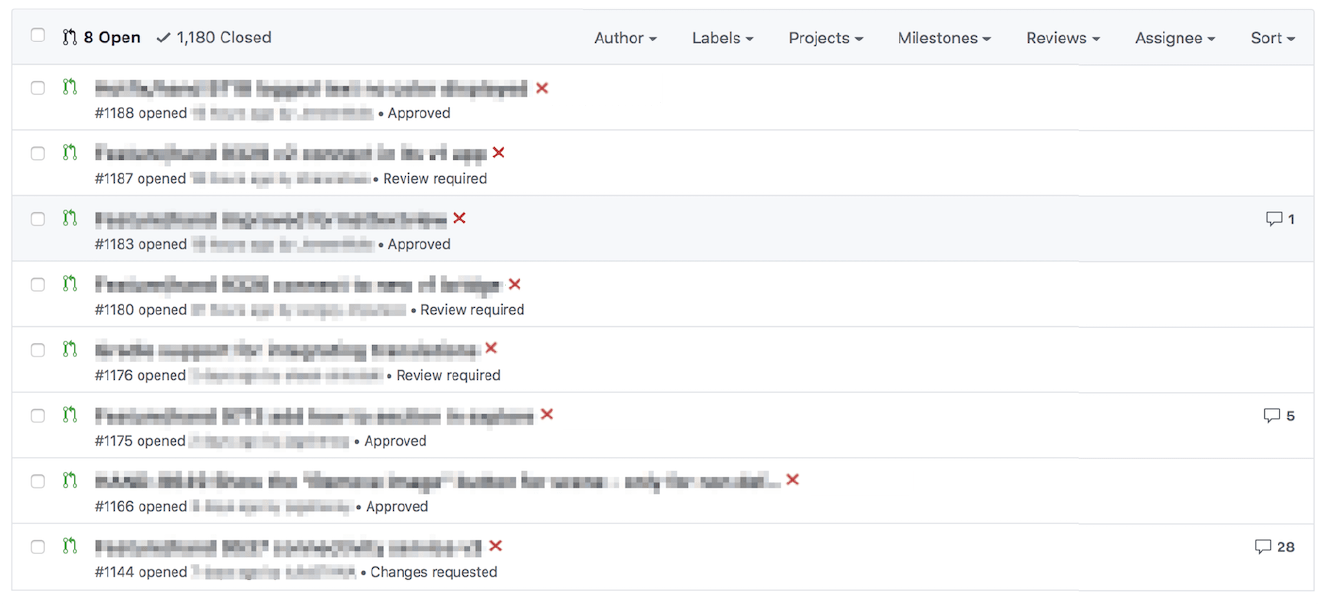Click the failed status X for #1183
This screenshot has height=605, width=1320.
[459, 218]
